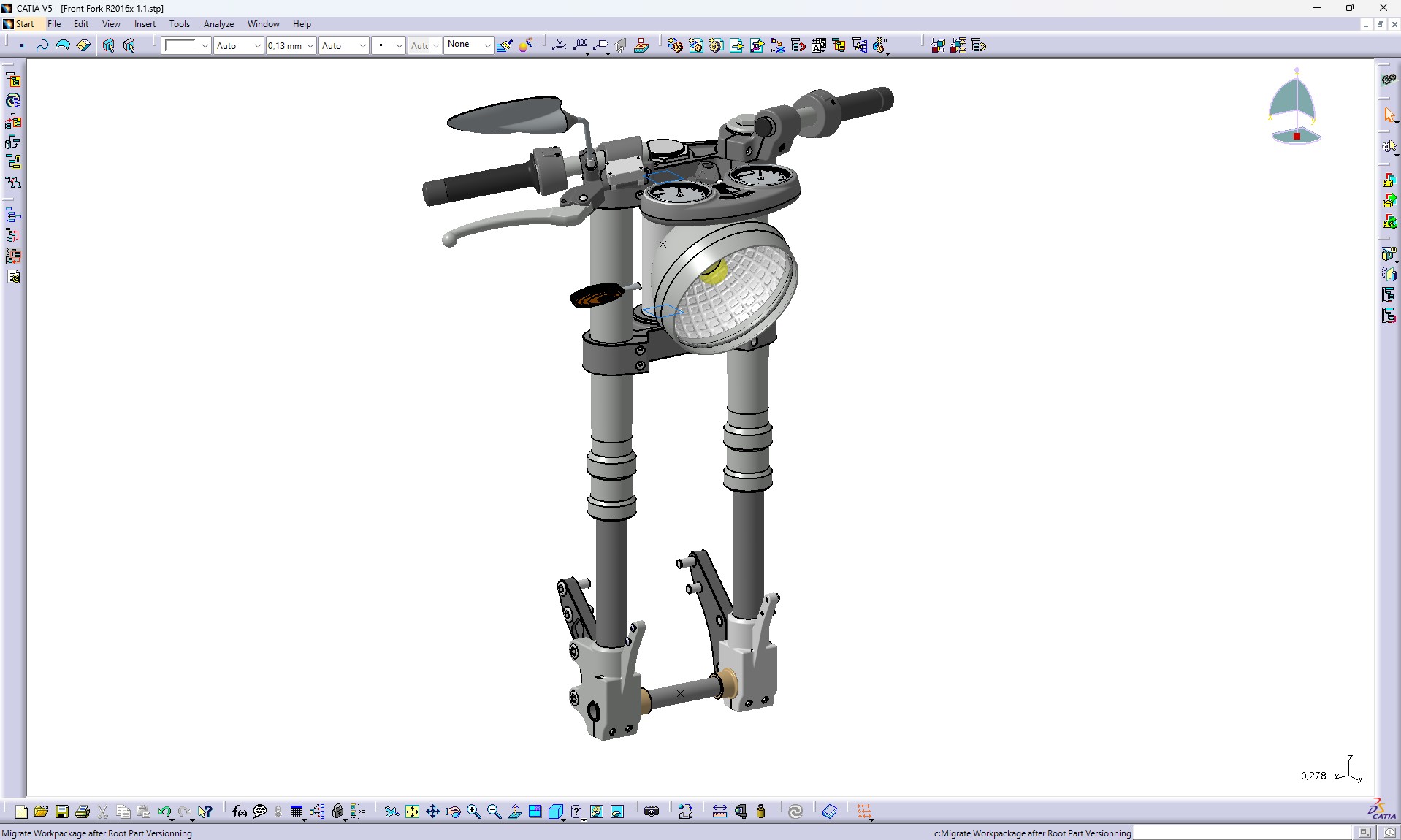Click the Save icon in bottom toolbar
Screen dimensions: 1401x840
coord(62,812)
